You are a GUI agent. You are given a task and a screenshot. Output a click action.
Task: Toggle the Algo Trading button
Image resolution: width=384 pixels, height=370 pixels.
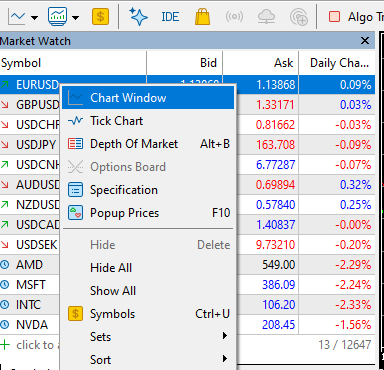[x=355, y=17]
